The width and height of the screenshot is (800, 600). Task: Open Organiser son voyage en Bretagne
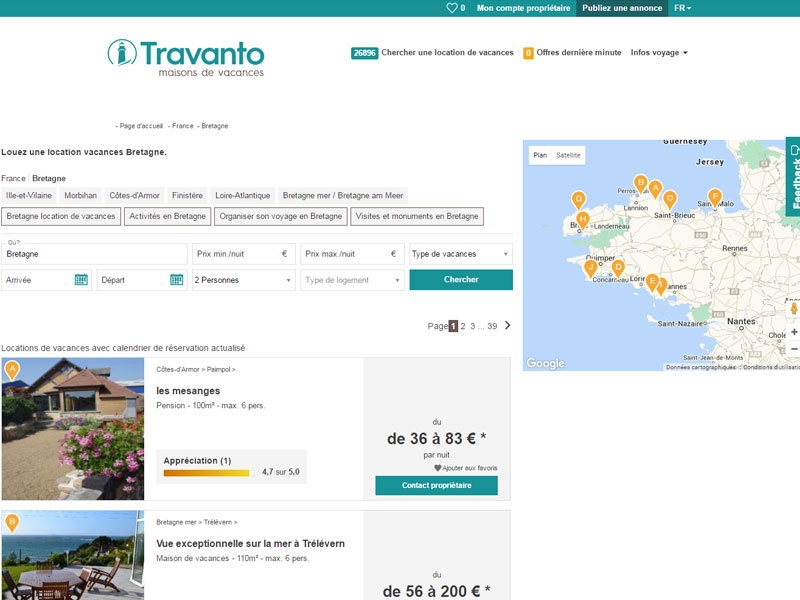point(281,216)
